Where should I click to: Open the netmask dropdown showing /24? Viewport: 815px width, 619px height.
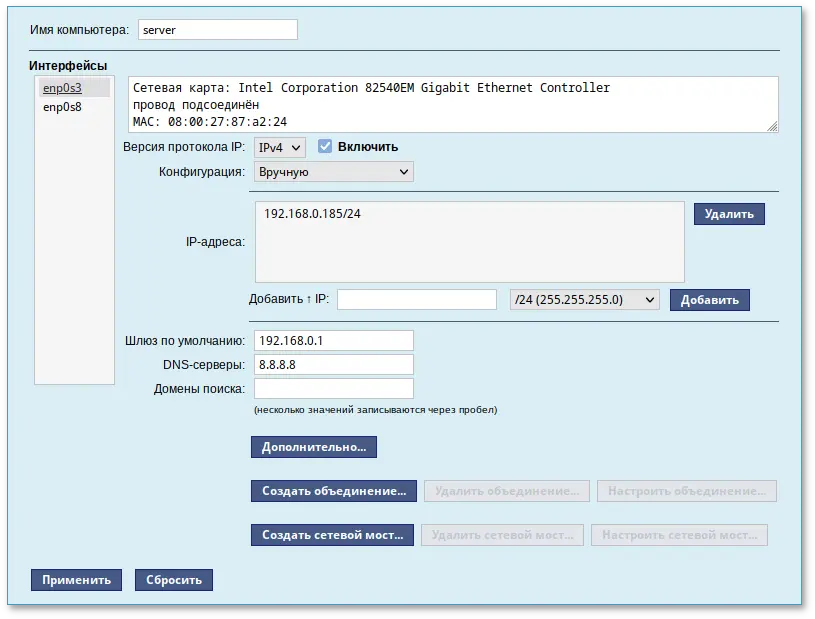tap(585, 299)
